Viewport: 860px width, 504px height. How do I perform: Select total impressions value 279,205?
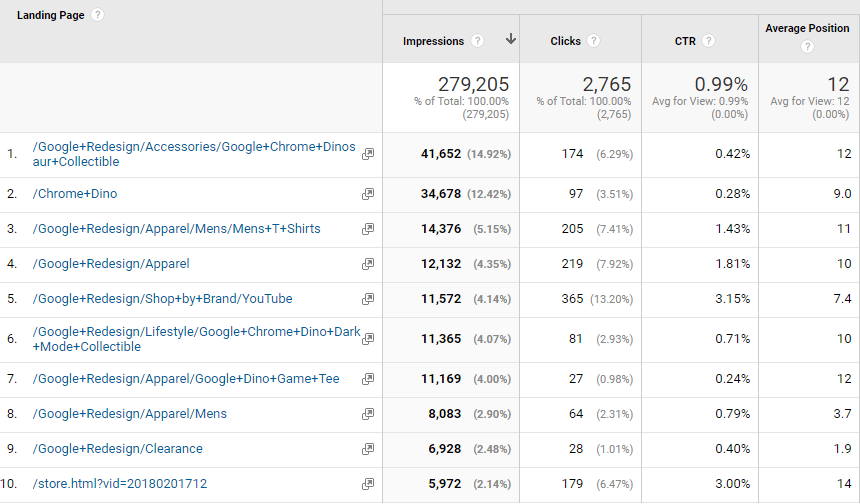tap(473, 84)
